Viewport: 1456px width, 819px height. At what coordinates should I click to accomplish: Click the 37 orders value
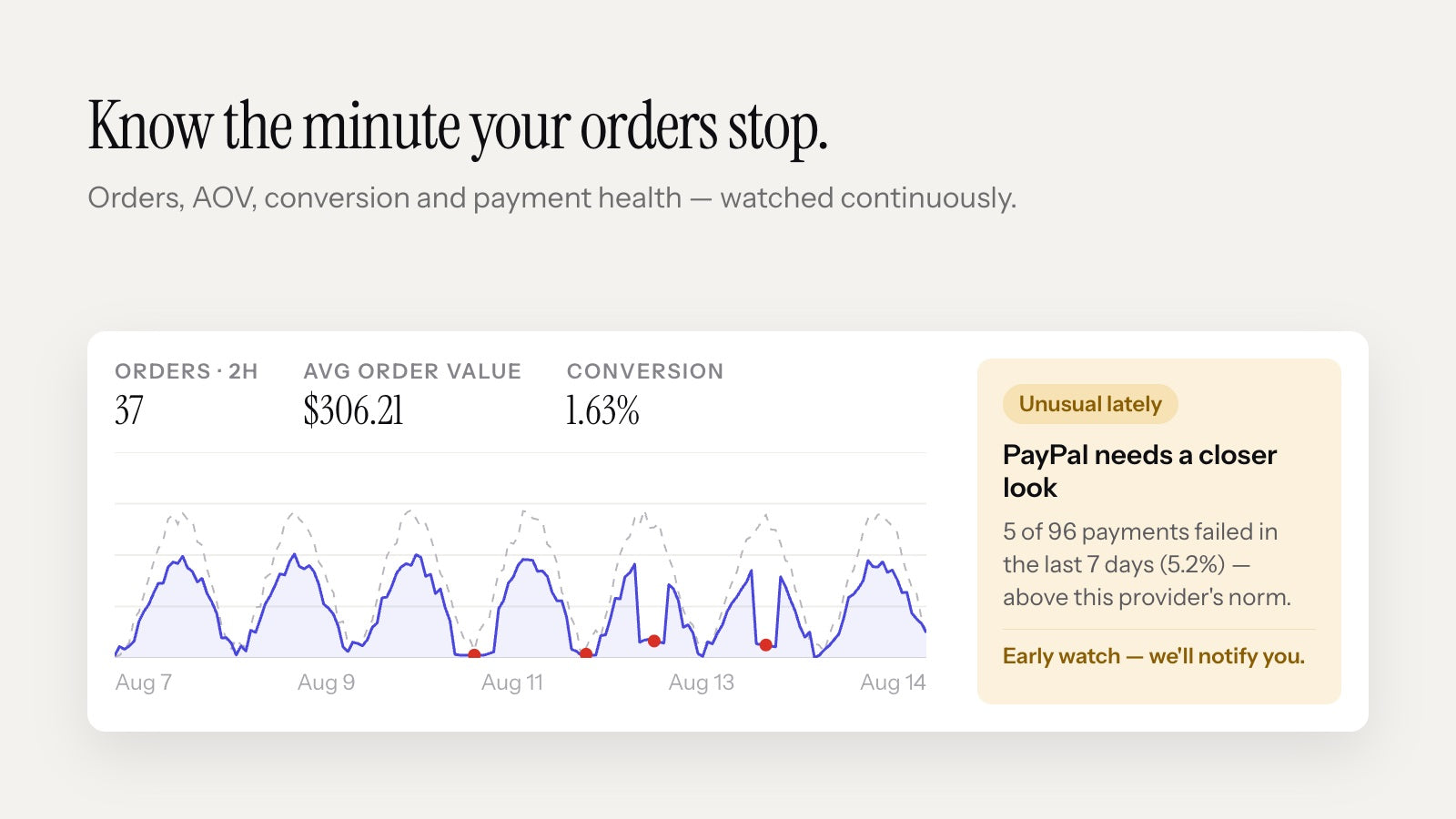(x=129, y=410)
